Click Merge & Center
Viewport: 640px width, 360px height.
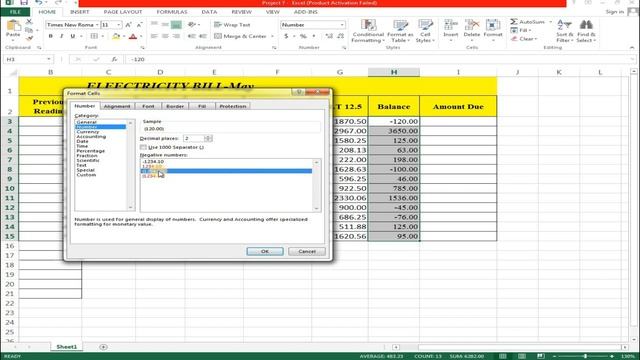coord(241,36)
